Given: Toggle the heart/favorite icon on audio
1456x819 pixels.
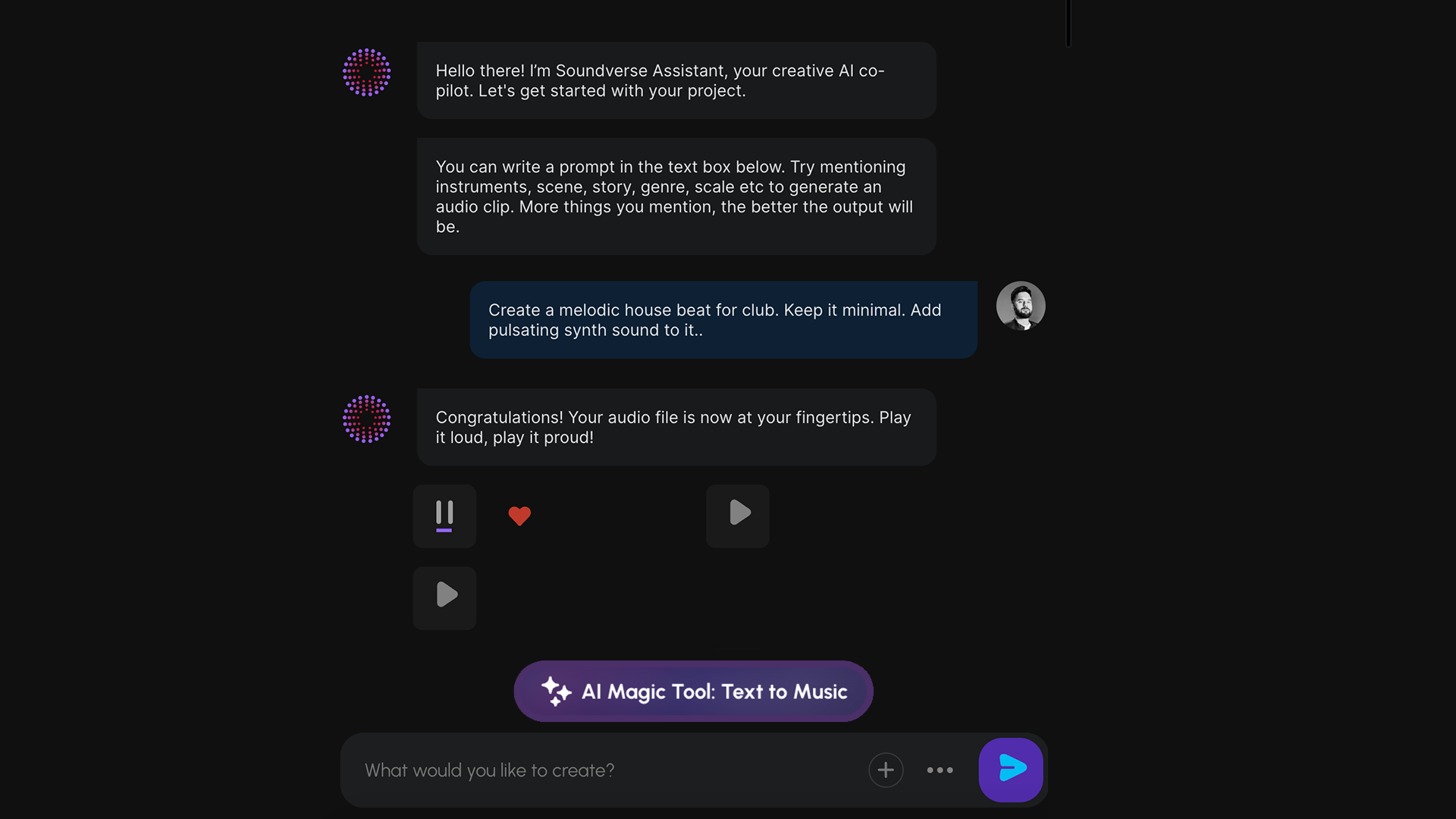Looking at the screenshot, I should coord(518,516).
